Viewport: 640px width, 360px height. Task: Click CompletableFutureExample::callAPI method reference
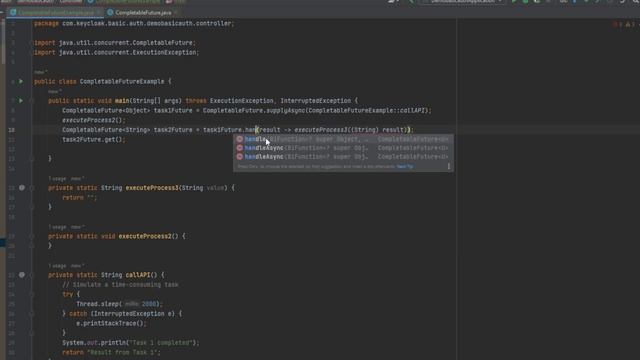pos(367,111)
